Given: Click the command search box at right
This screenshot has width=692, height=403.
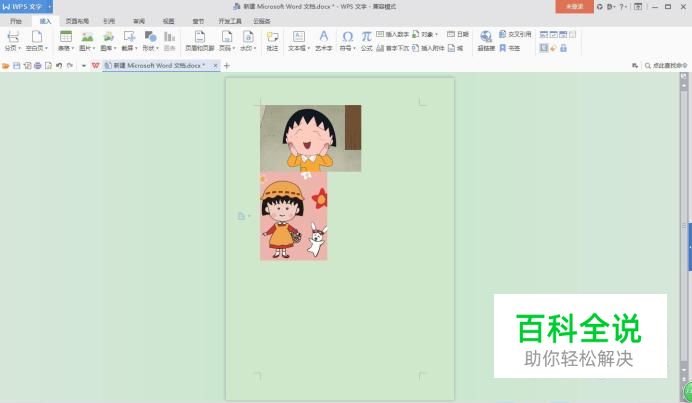Looking at the screenshot, I should point(666,66).
